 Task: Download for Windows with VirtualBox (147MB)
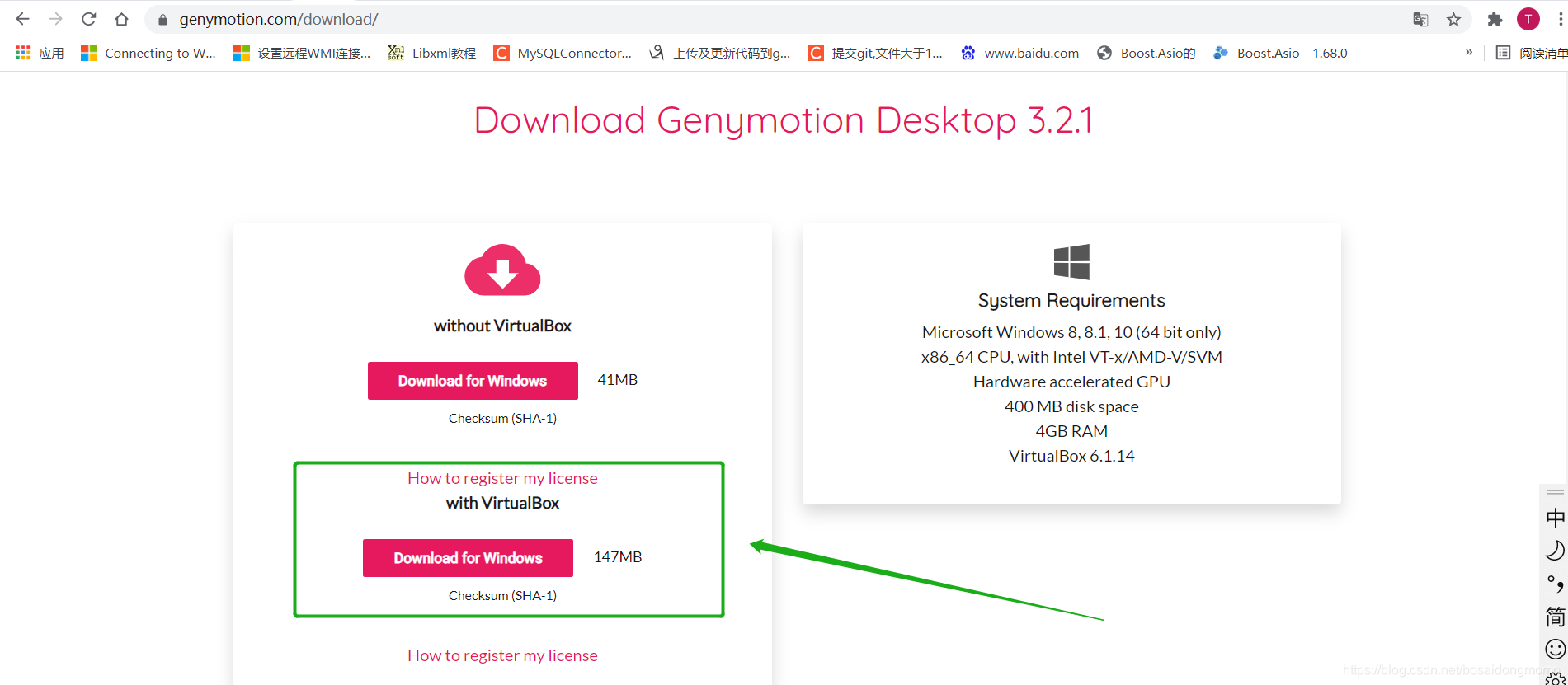point(468,558)
